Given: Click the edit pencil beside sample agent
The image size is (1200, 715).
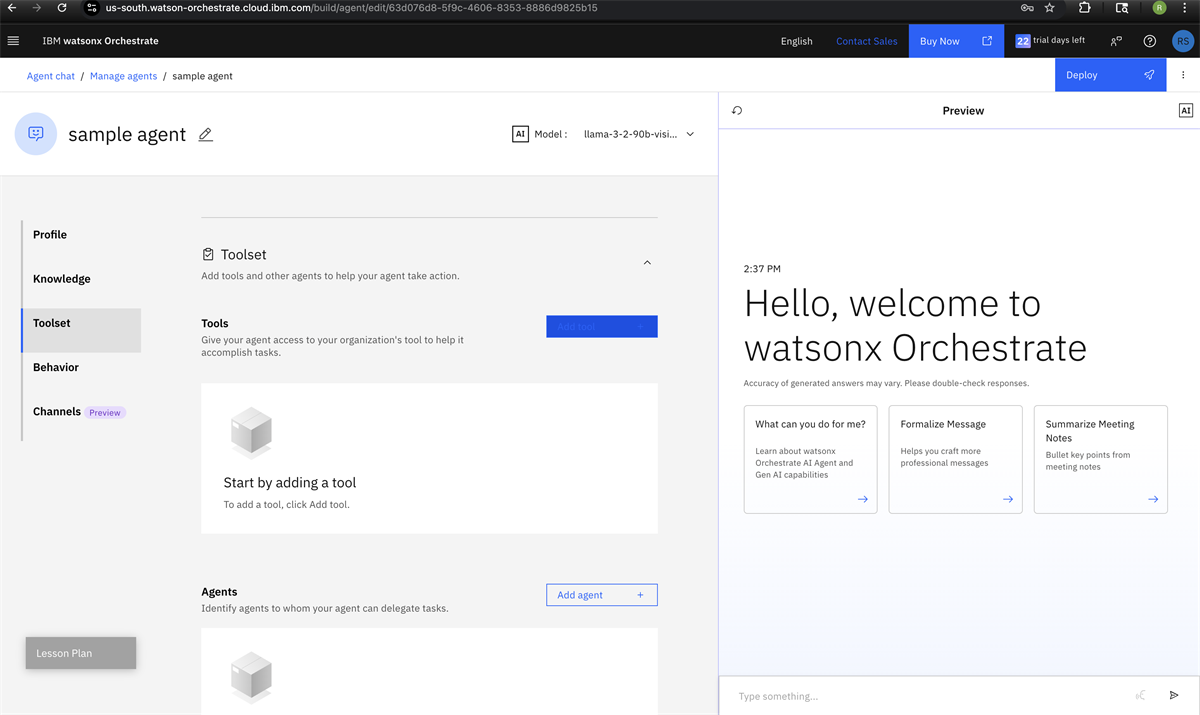Looking at the screenshot, I should [206, 134].
